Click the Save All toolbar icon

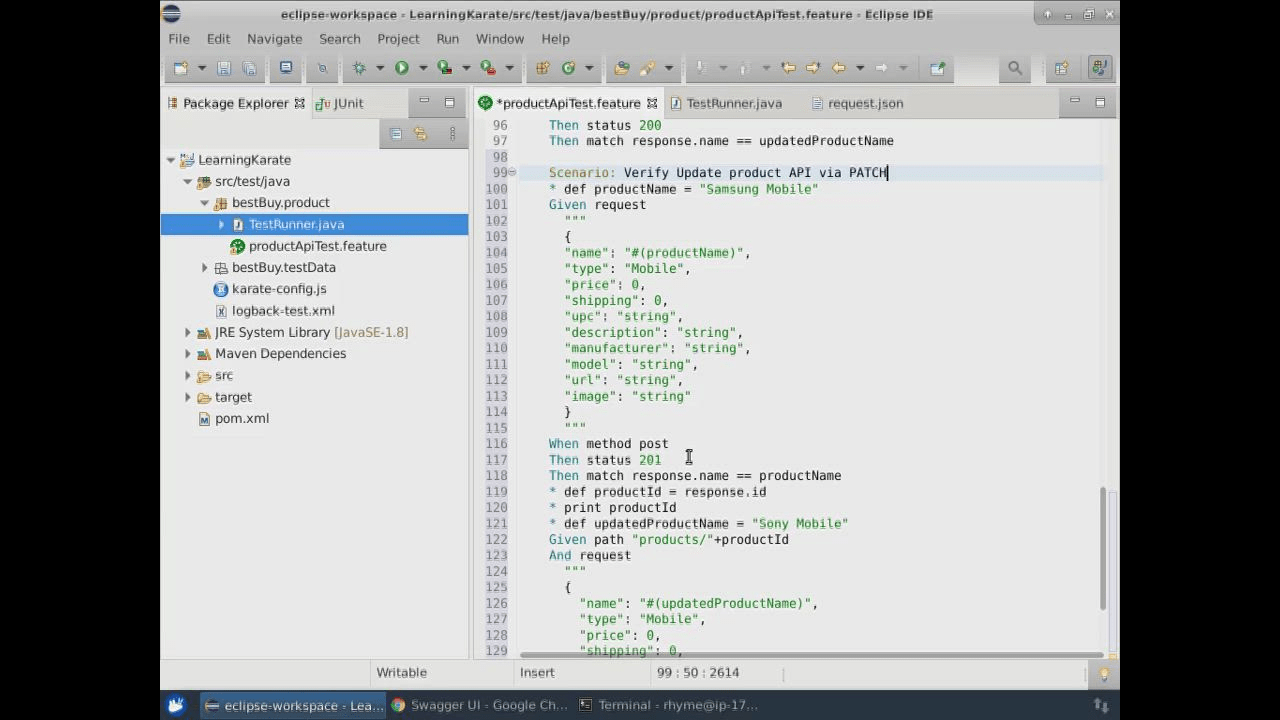click(249, 67)
